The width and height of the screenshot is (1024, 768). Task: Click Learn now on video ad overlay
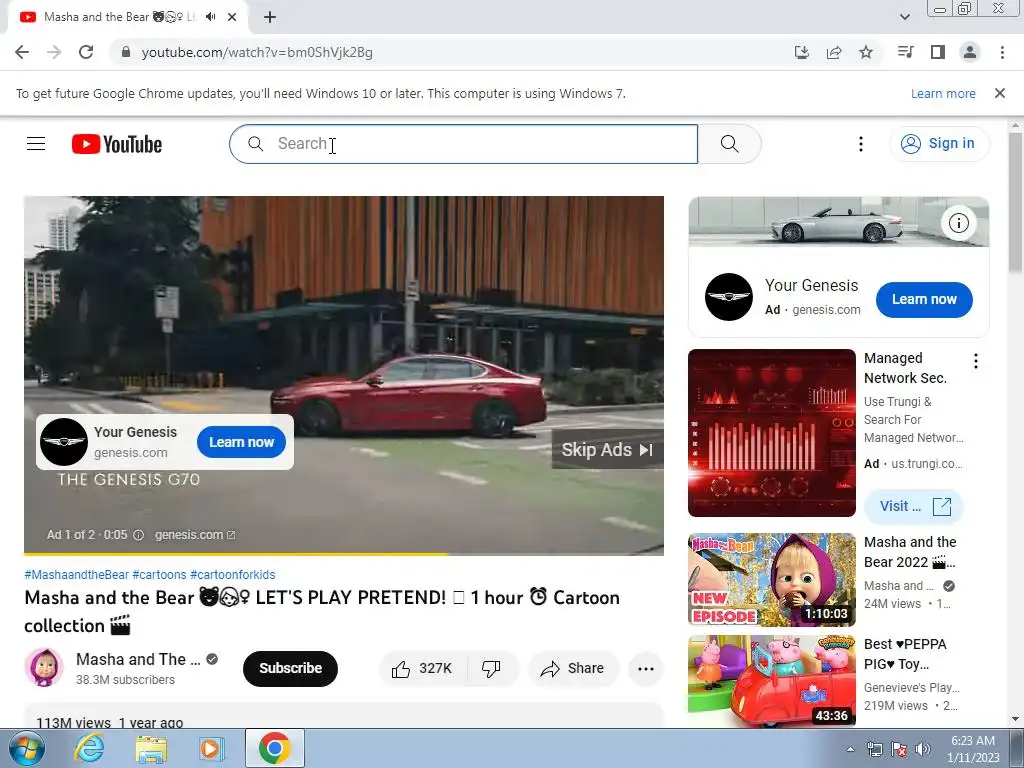241,442
